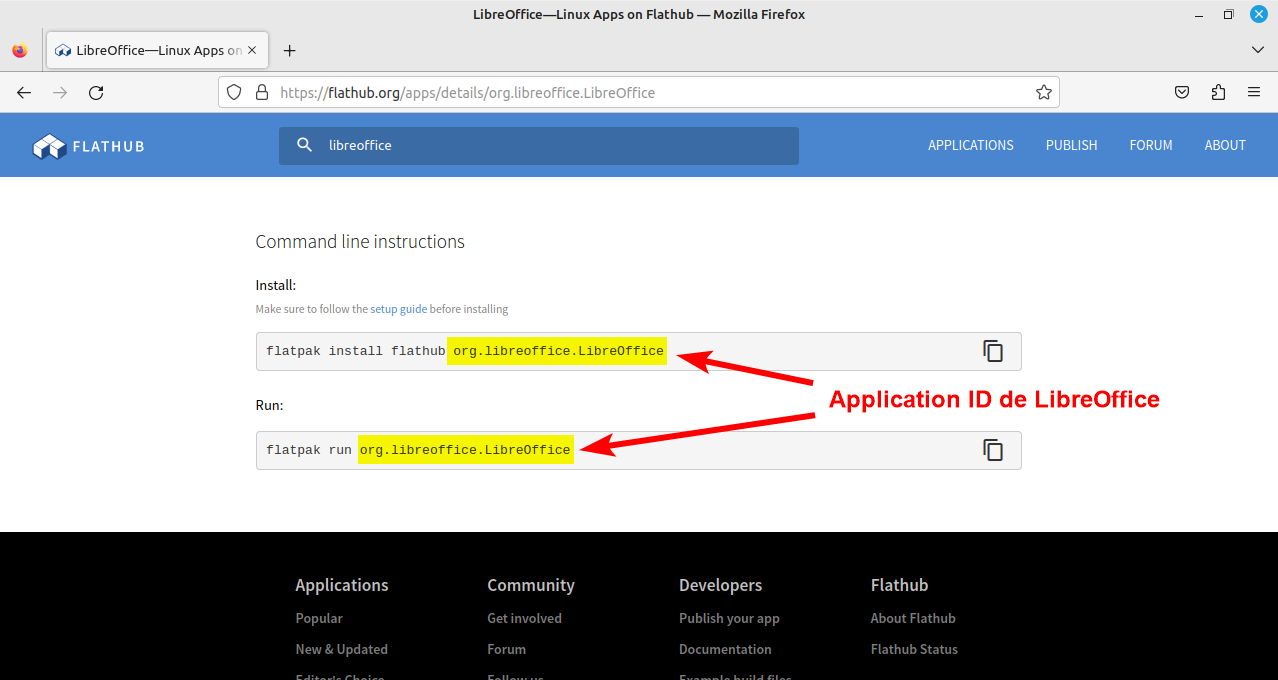Viewport: 1278px width, 680px height.
Task: Close the LibreOffice Flathub tab
Action: click(252, 50)
